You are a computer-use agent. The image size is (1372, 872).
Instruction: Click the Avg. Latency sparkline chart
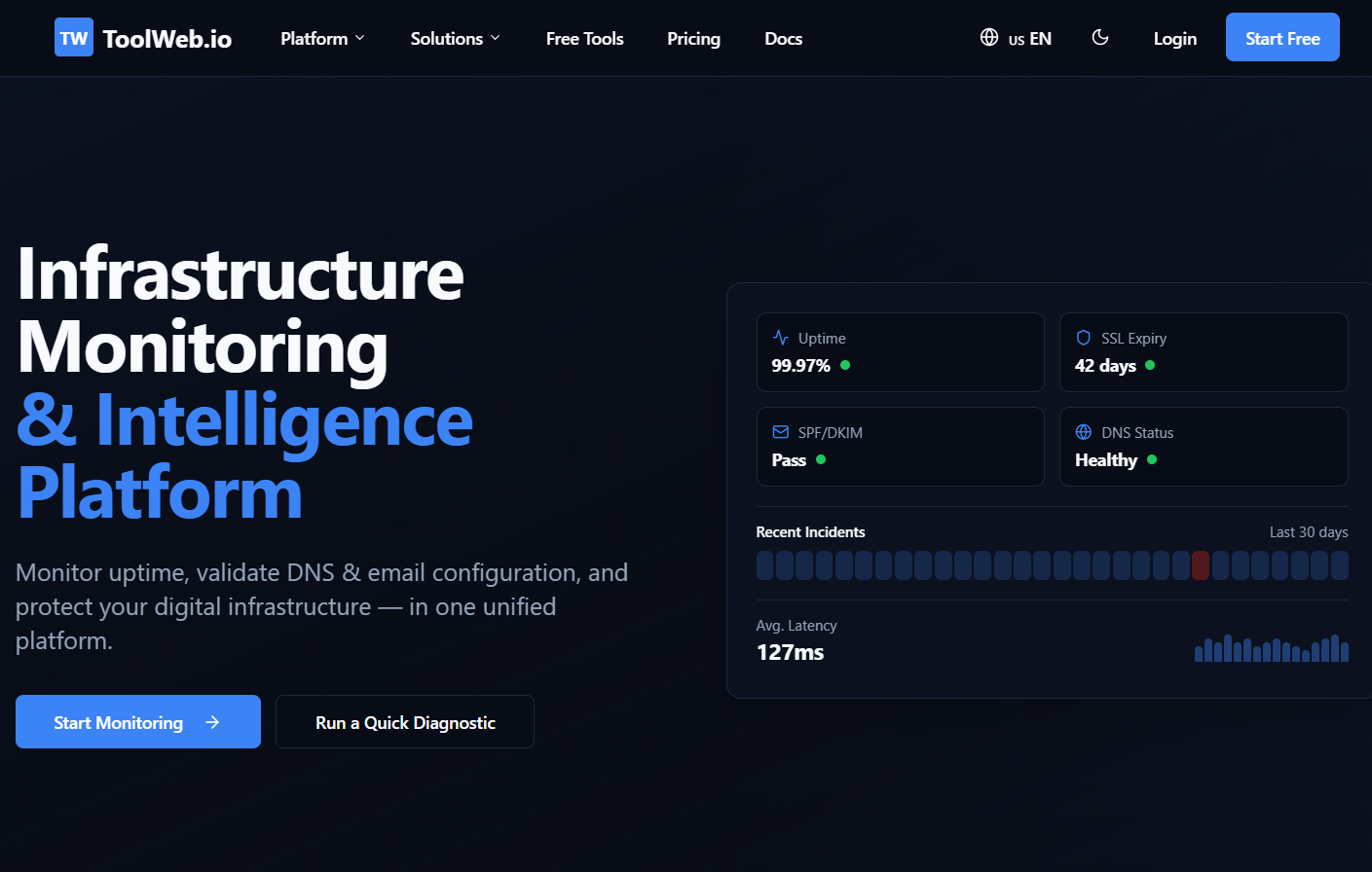(x=1271, y=647)
